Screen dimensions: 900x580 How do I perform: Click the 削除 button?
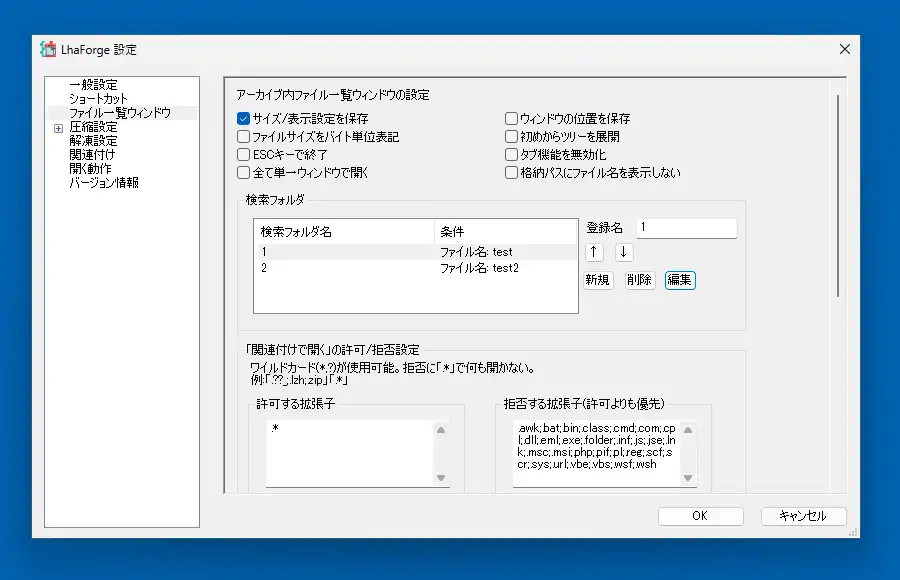click(639, 280)
